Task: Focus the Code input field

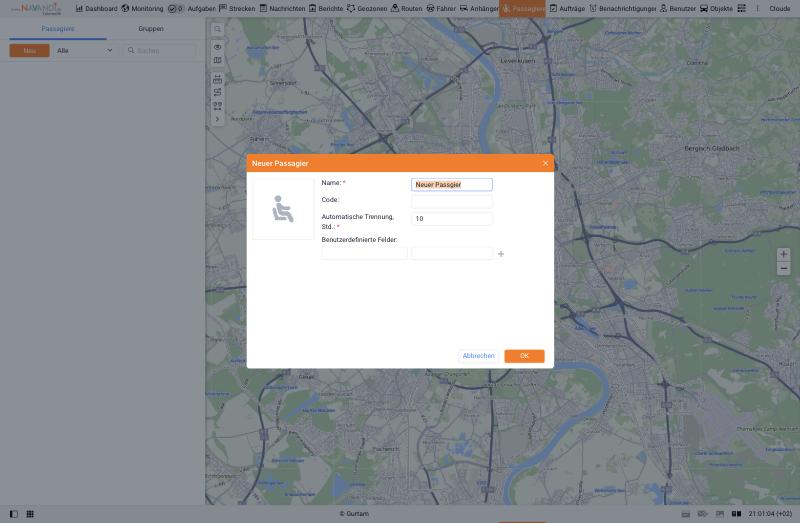Action: click(x=452, y=202)
